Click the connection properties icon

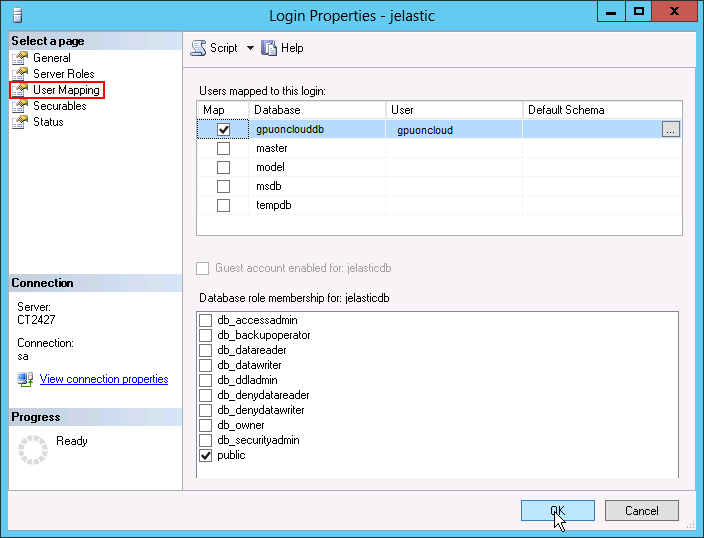pos(25,379)
